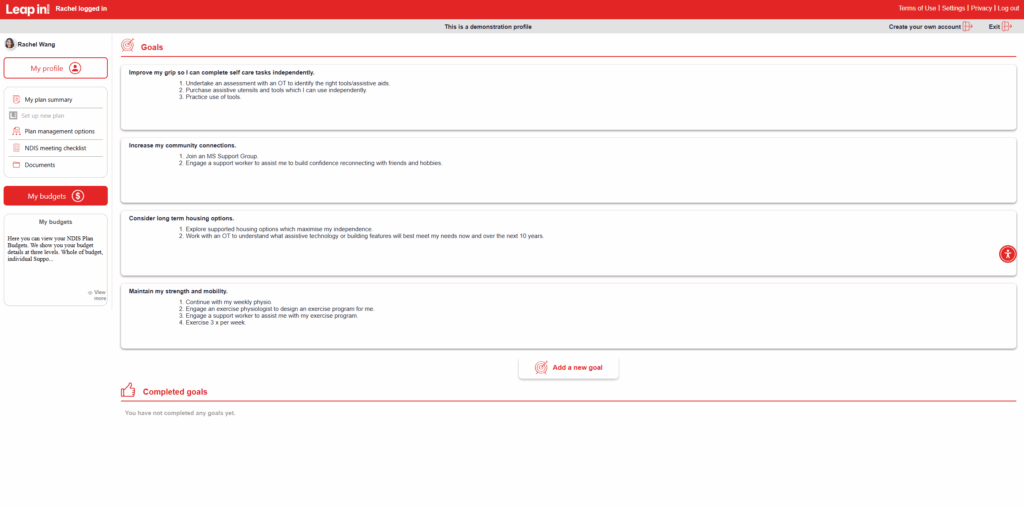
Task: Open the My profile button
Action: [56, 68]
